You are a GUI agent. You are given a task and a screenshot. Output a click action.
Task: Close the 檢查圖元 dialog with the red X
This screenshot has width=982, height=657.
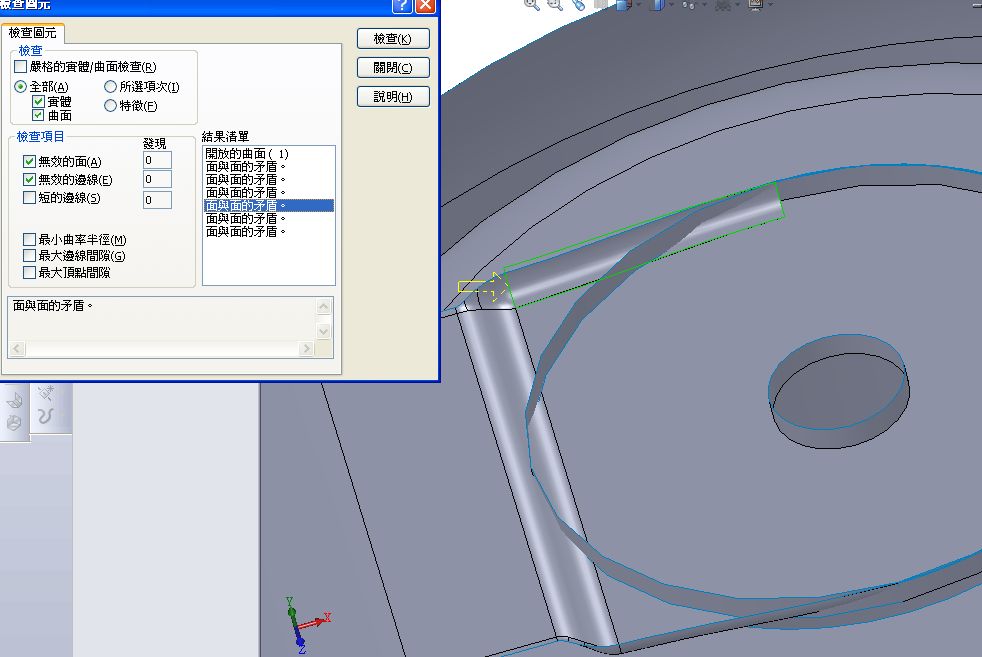pos(425,6)
